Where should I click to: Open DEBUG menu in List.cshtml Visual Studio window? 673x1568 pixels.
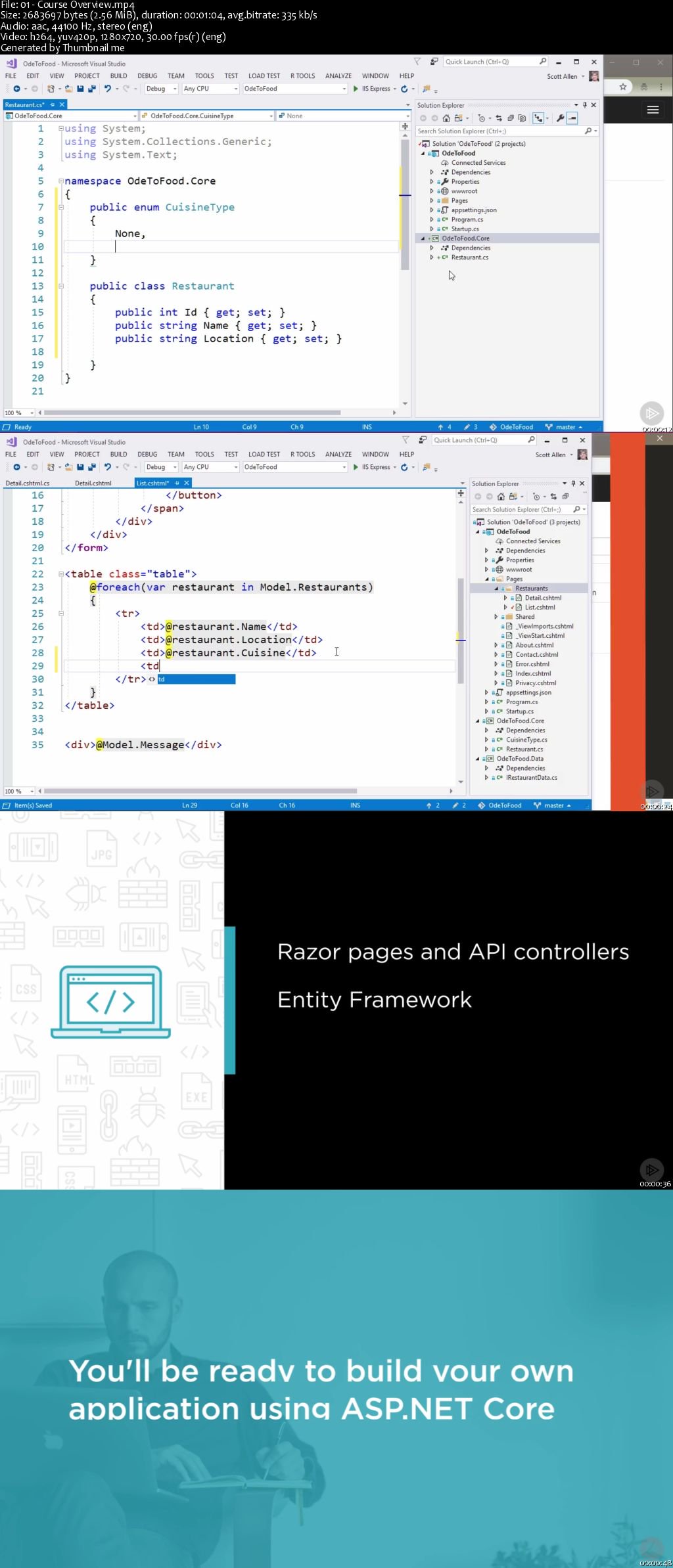(147, 454)
